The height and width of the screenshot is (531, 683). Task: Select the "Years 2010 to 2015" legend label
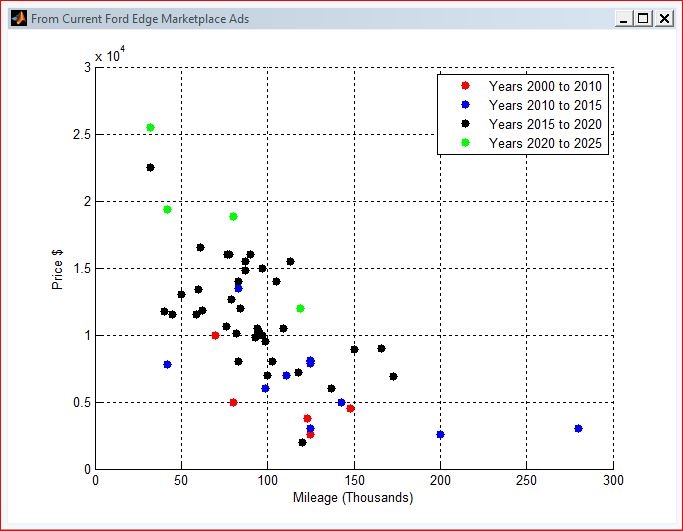(544, 105)
